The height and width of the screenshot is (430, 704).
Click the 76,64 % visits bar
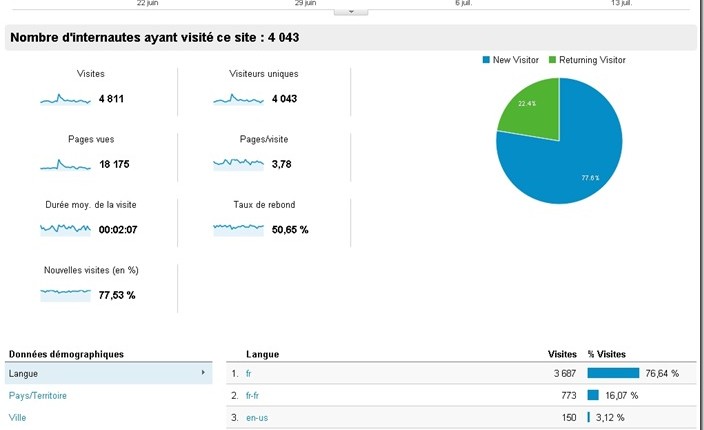(612, 373)
